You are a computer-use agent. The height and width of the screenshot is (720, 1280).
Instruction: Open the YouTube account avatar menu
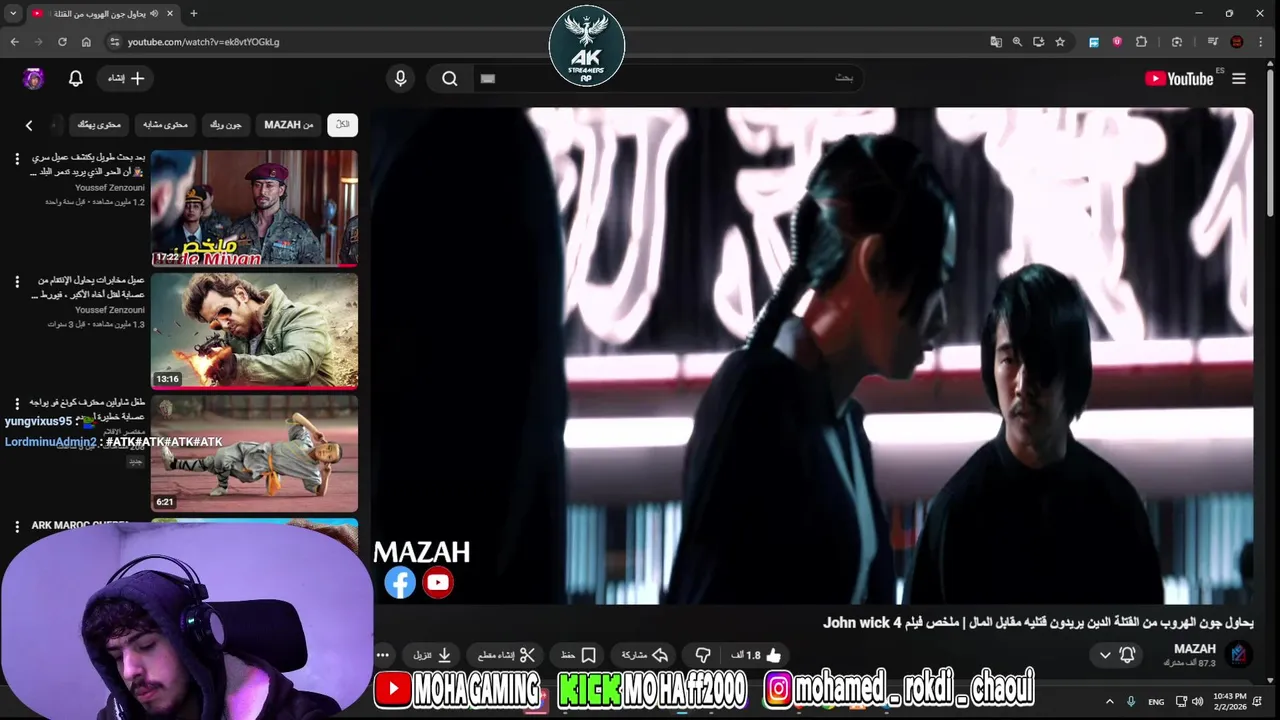(34, 79)
